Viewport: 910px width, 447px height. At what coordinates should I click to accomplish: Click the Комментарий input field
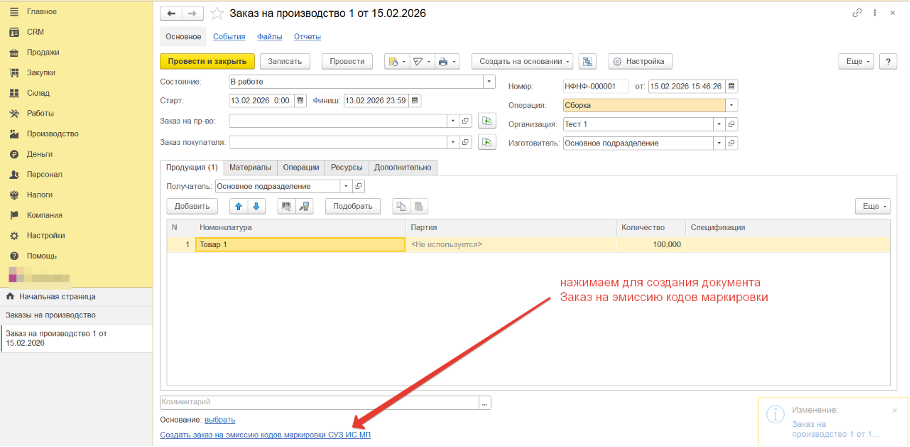pyautogui.click(x=319, y=402)
